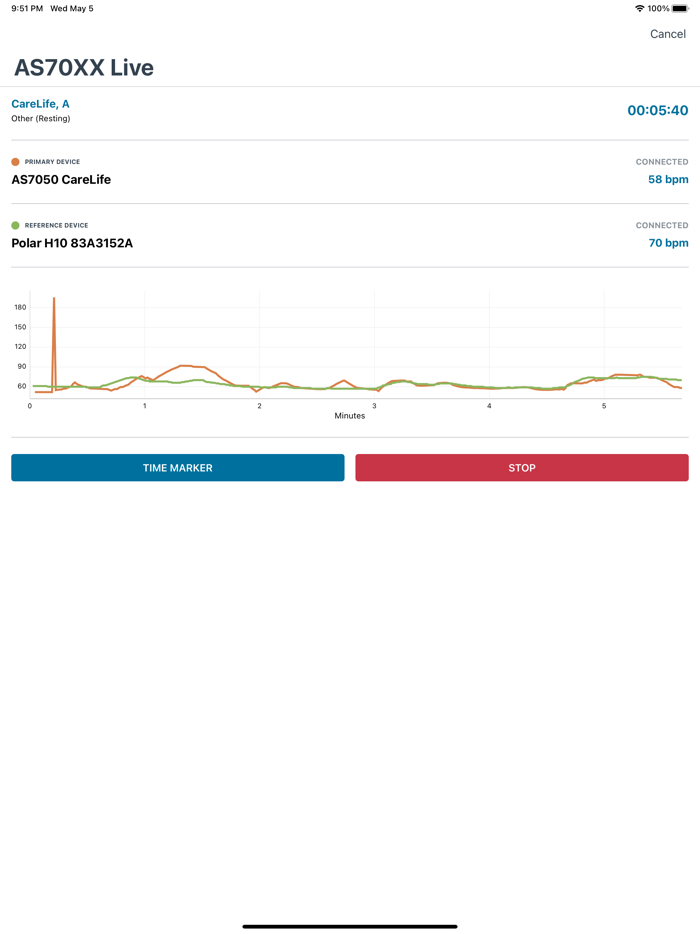This screenshot has width=700, height=934.
Task: Click the home indicator bar
Action: click(350, 926)
